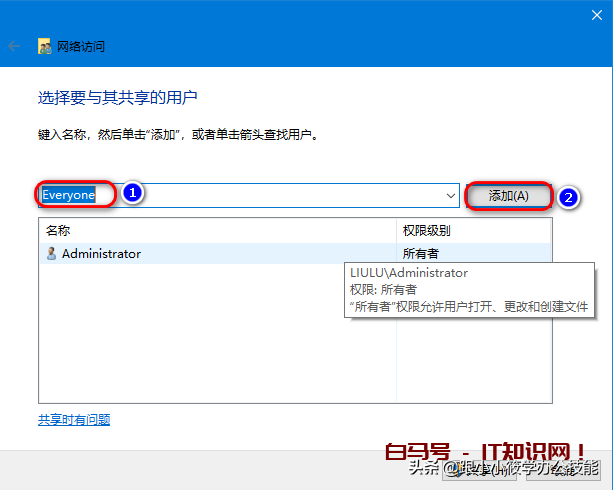Click the Administrator user avatar icon
Viewport: 613px width, 490px height.
tap(51, 254)
